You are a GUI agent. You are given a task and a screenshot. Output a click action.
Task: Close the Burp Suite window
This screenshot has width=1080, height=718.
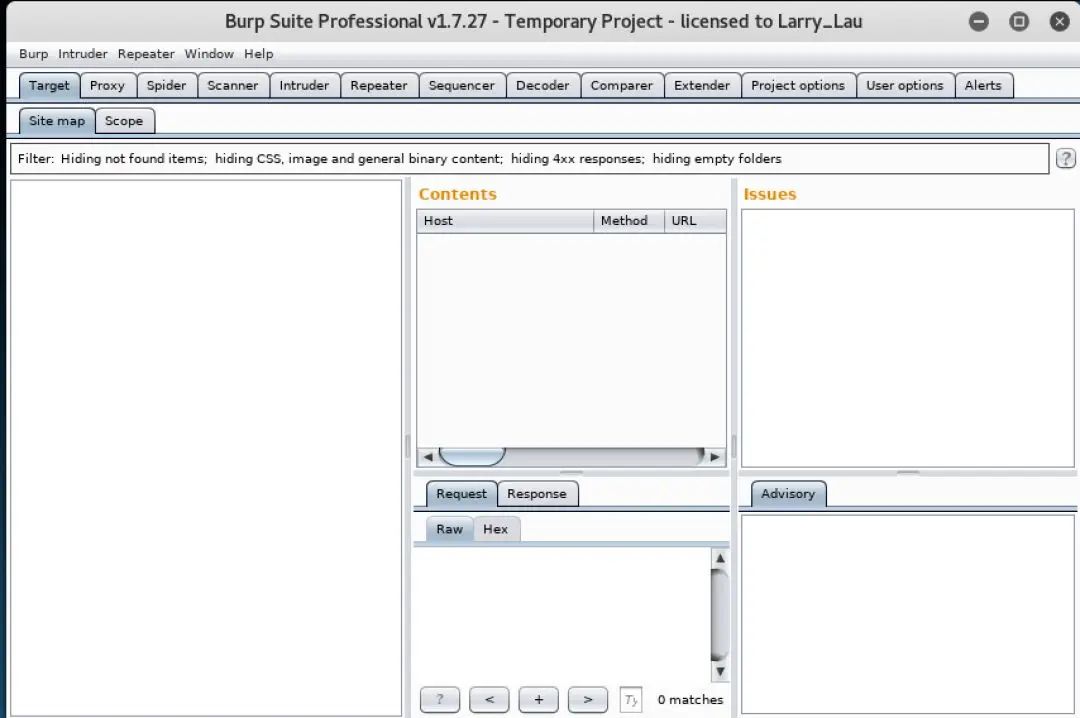pos(1059,21)
